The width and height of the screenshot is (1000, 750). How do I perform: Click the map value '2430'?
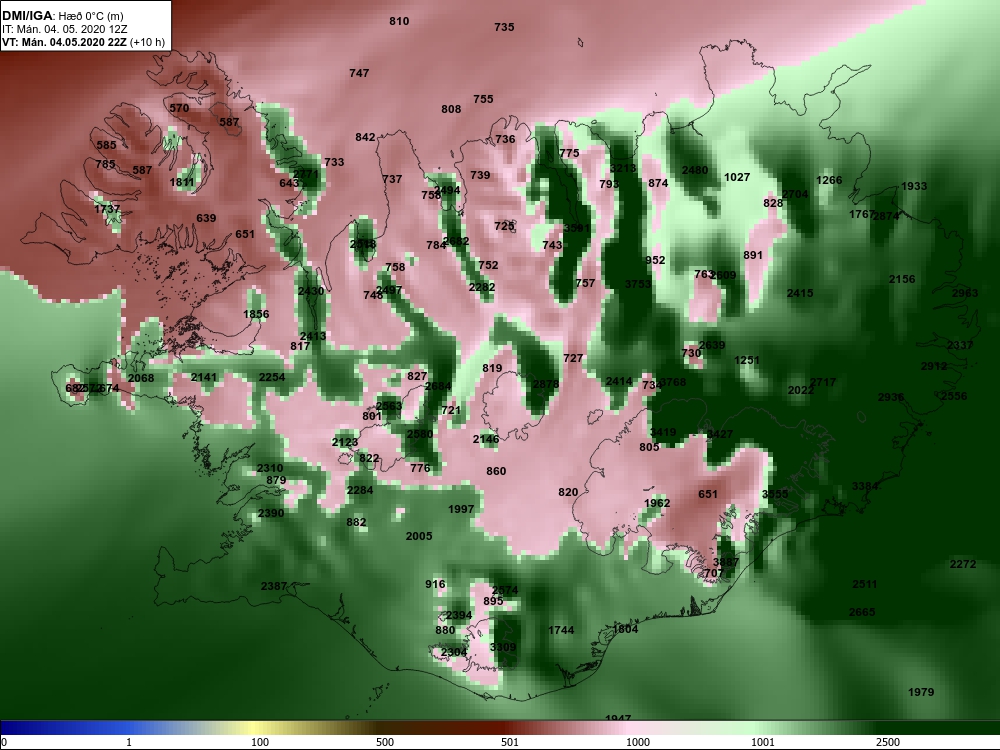click(311, 291)
